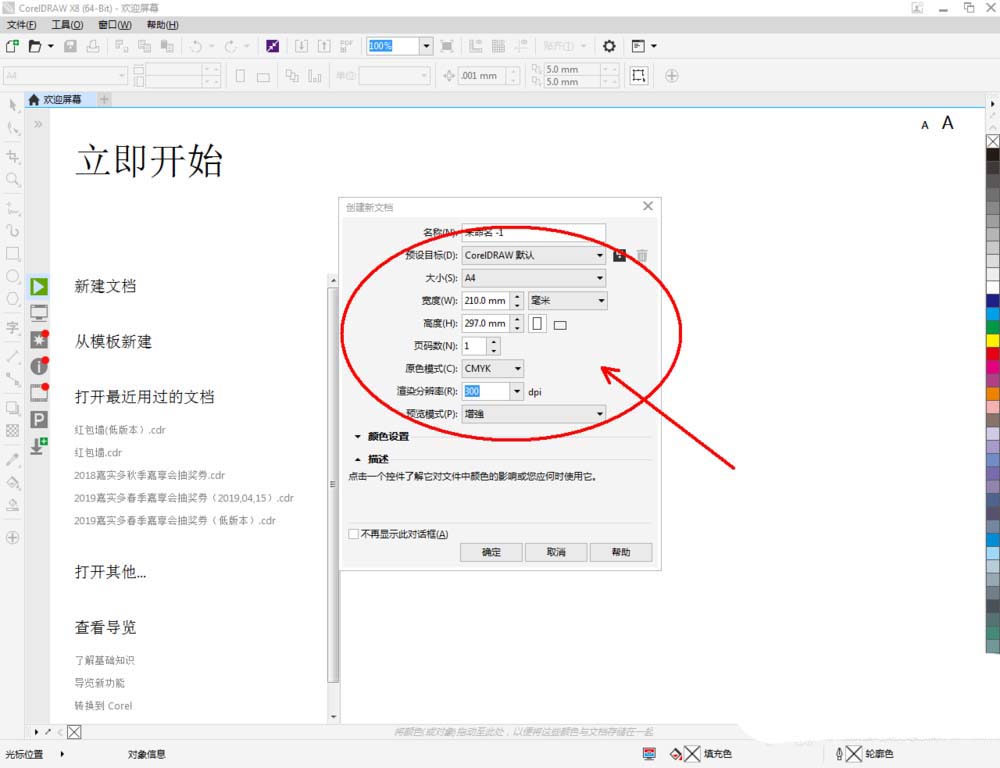Click the larger A text size button

click(x=948, y=122)
